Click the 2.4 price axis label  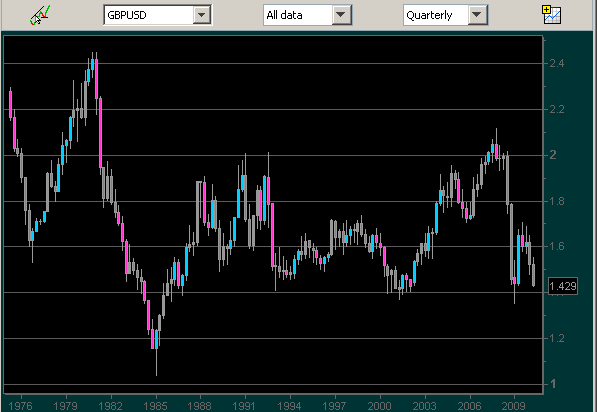557,63
